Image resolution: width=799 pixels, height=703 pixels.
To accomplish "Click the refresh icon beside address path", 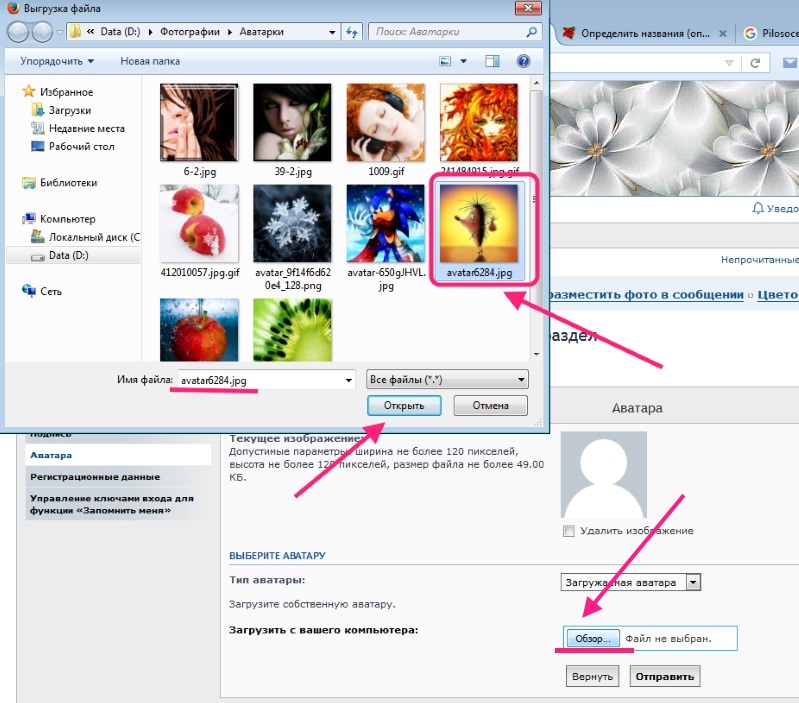I will (351, 32).
